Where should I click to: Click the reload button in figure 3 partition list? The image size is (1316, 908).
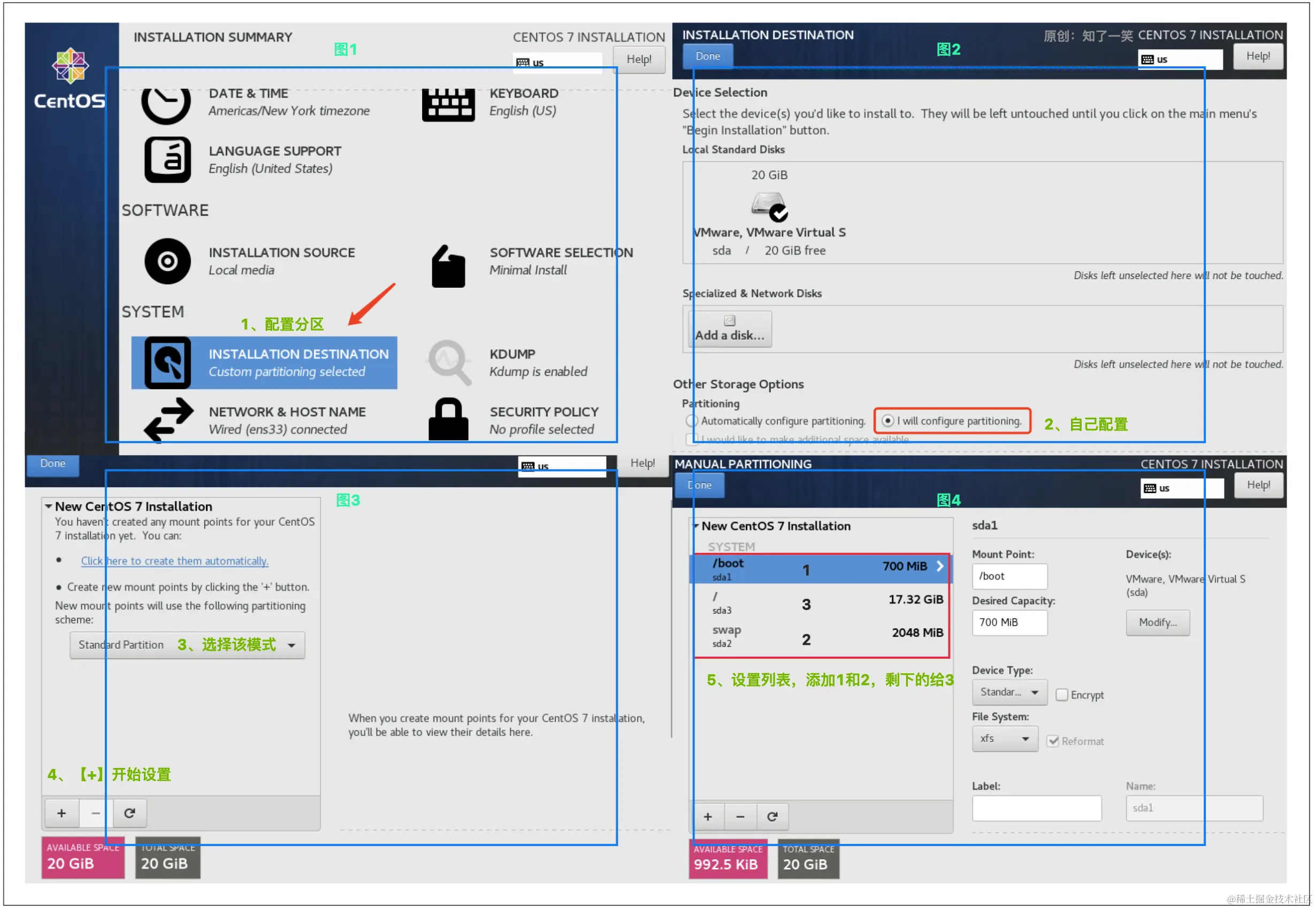130,813
